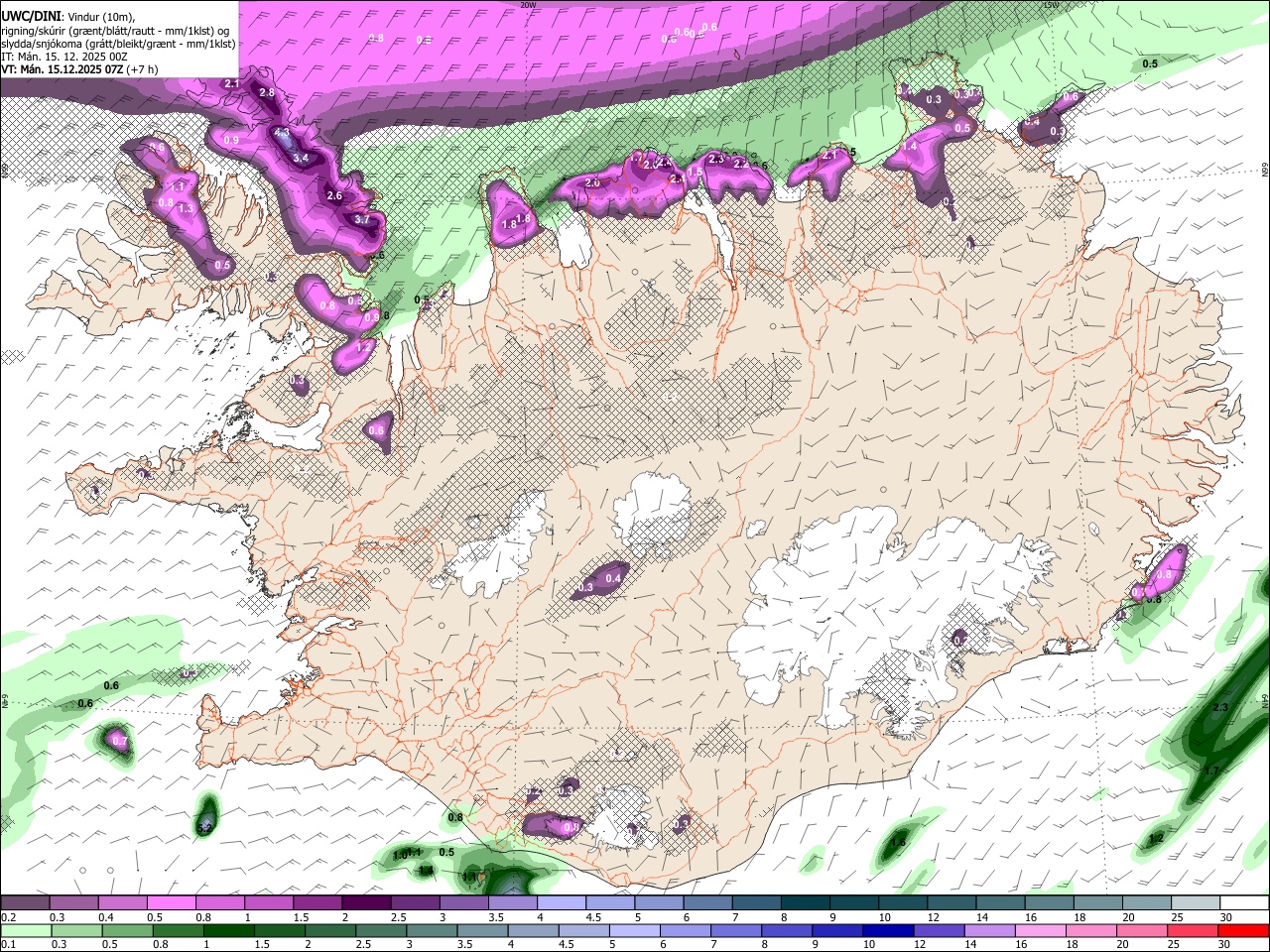The width and height of the screenshot is (1270, 952).
Task: Click the UWC/DINI title text
Action: click(29, 17)
